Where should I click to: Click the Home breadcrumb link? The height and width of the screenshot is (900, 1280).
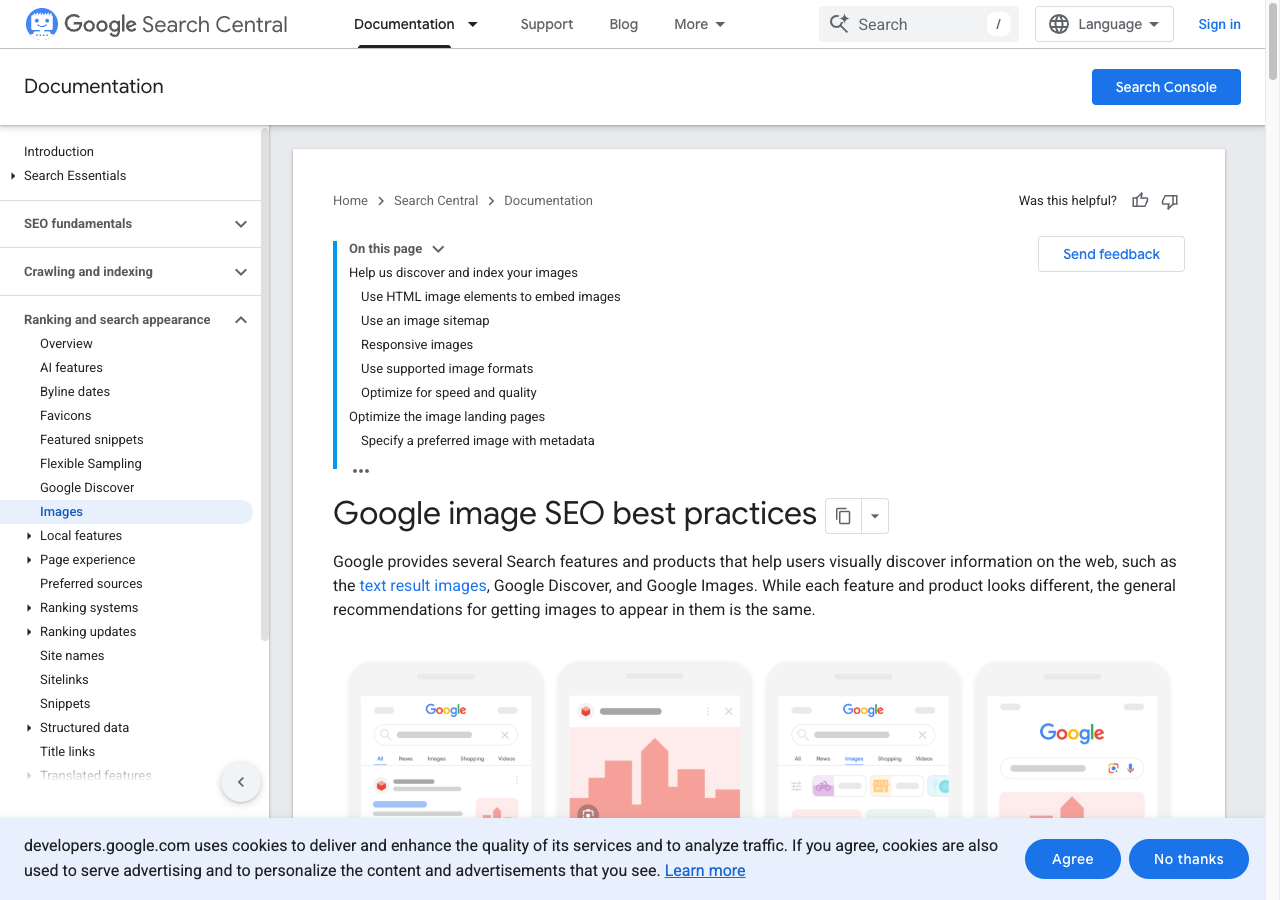[350, 201]
